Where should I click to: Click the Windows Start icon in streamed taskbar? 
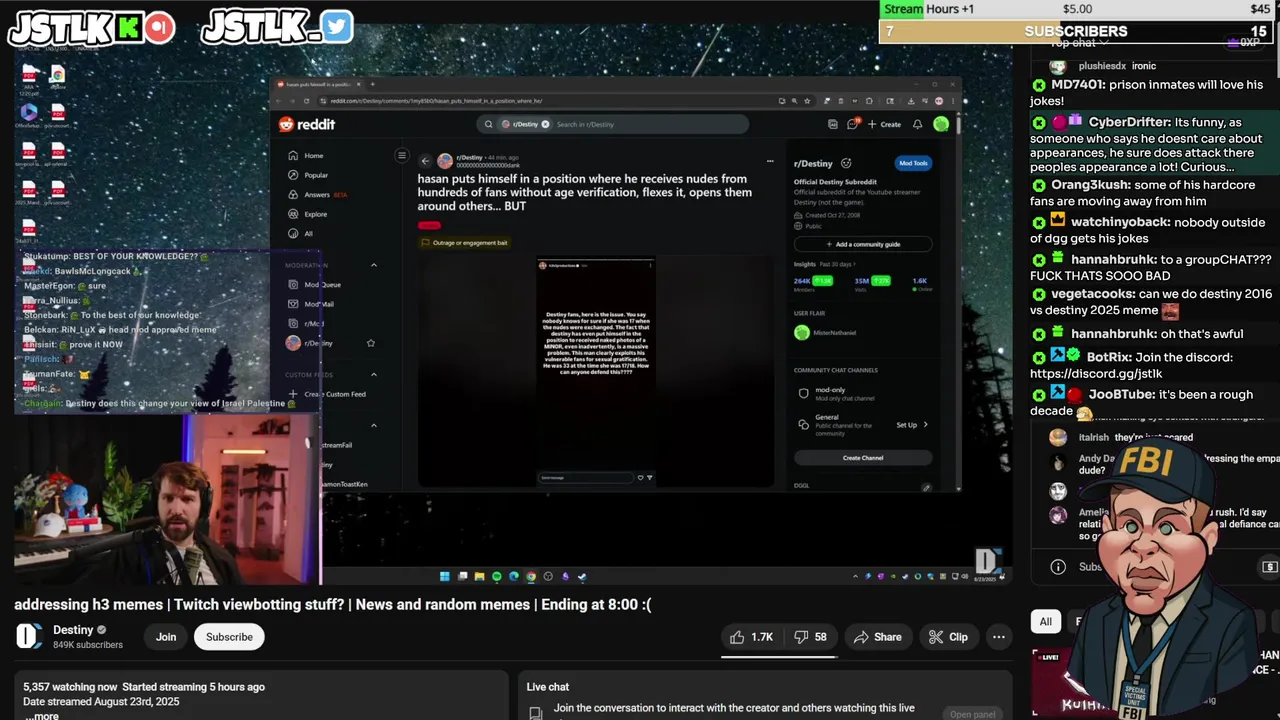(x=444, y=576)
